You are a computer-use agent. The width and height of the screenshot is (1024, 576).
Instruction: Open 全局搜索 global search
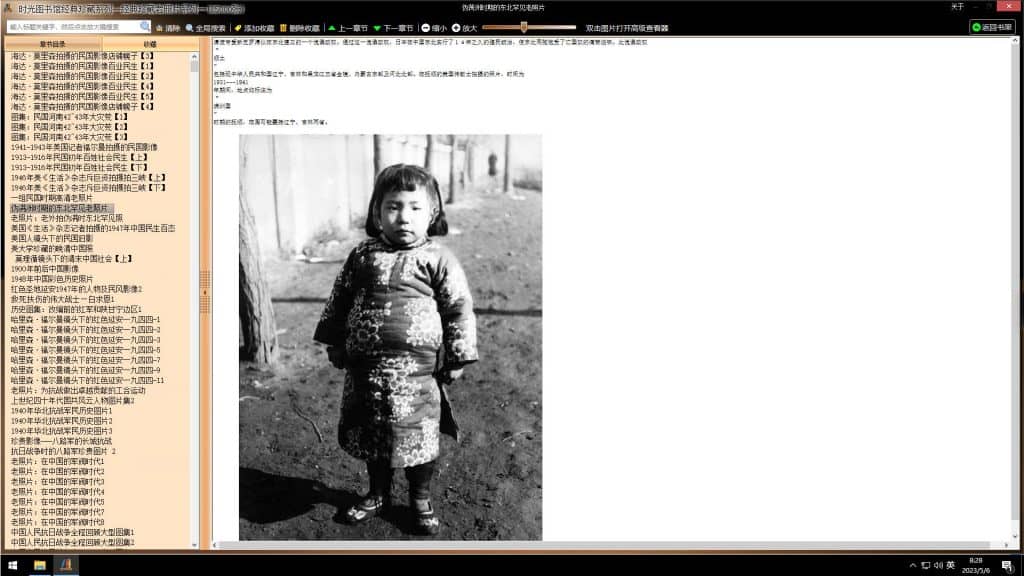tap(206, 28)
